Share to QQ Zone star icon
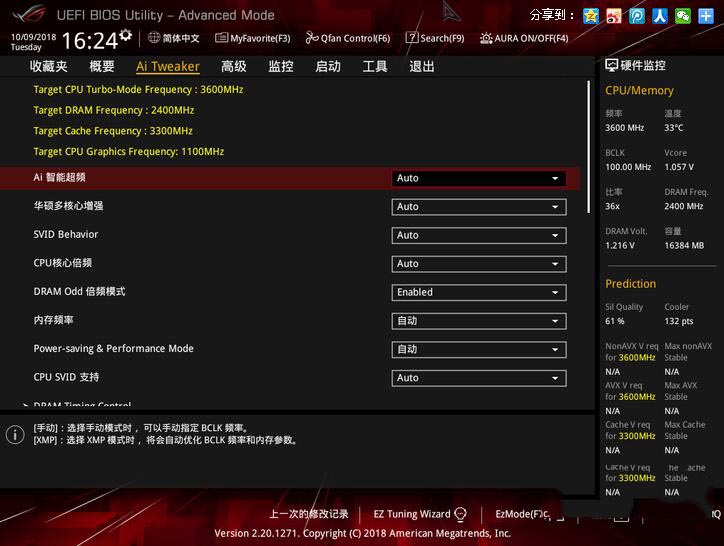This screenshot has width=724, height=546. [591, 16]
